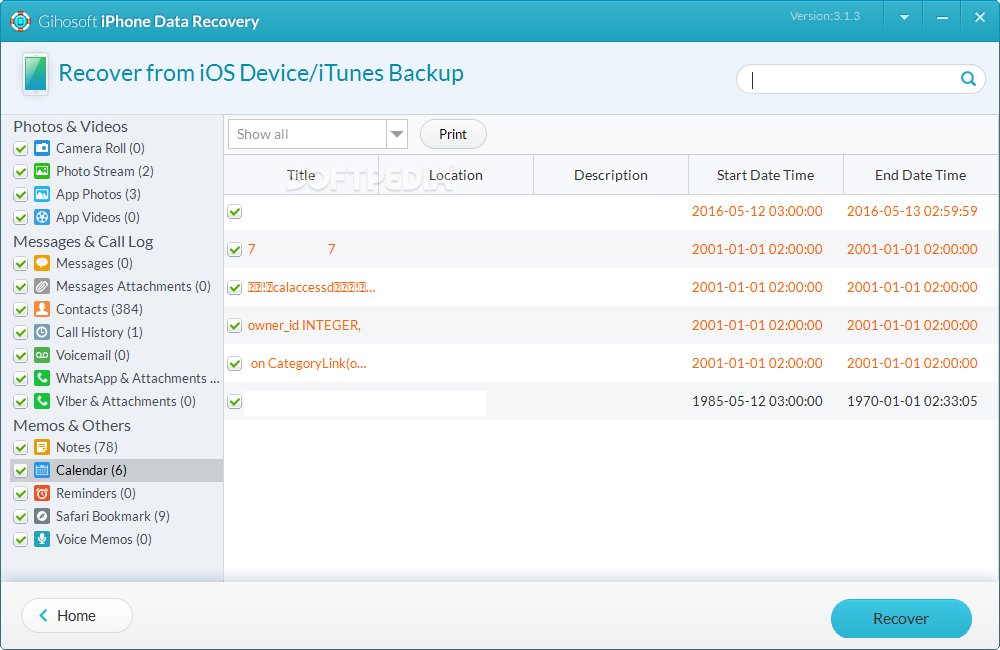Click the Gihosoft lifebuoy logo
The image size is (1000, 650).
pyautogui.click(x=20, y=21)
